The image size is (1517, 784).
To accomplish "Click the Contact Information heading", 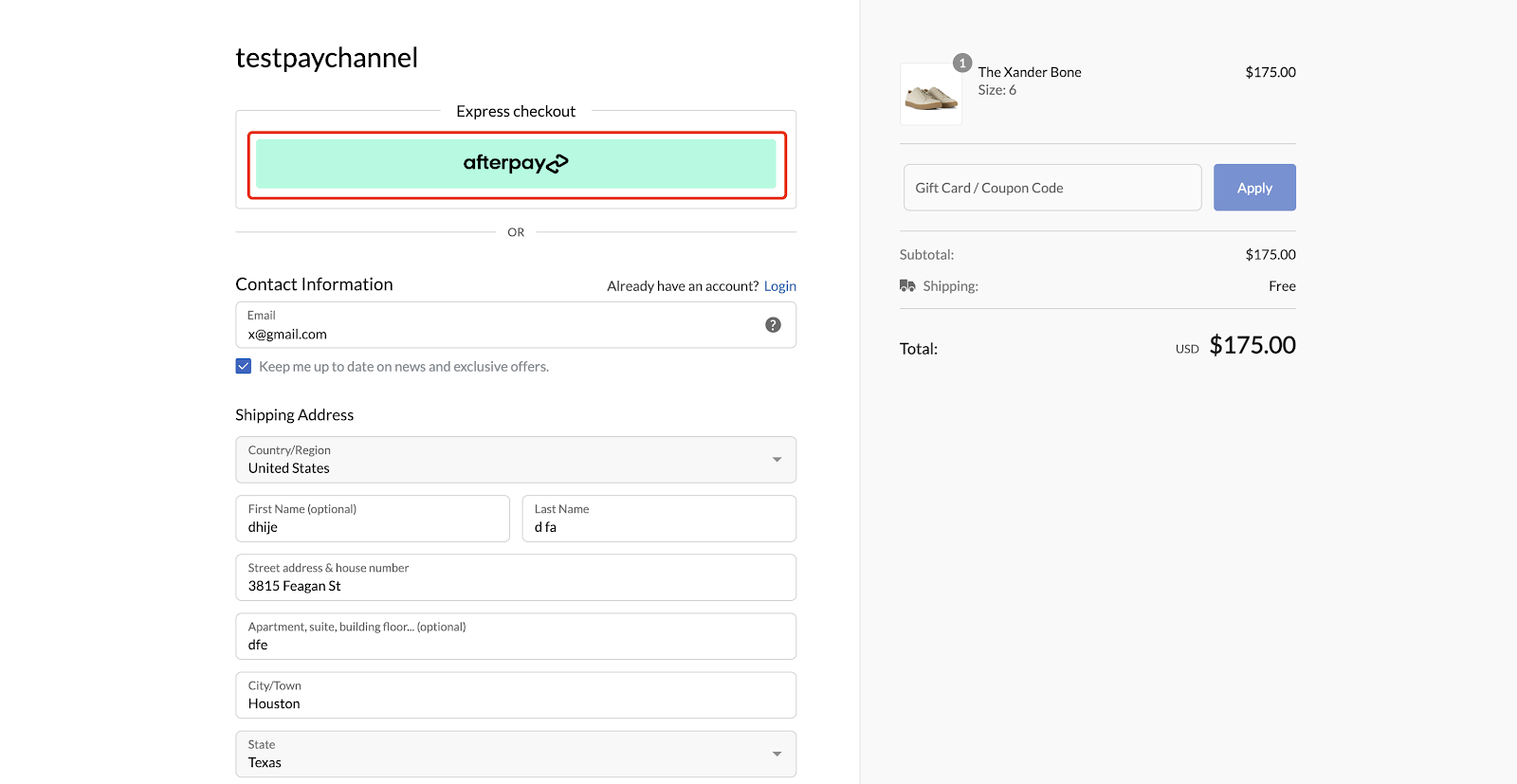I will tap(314, 284).
